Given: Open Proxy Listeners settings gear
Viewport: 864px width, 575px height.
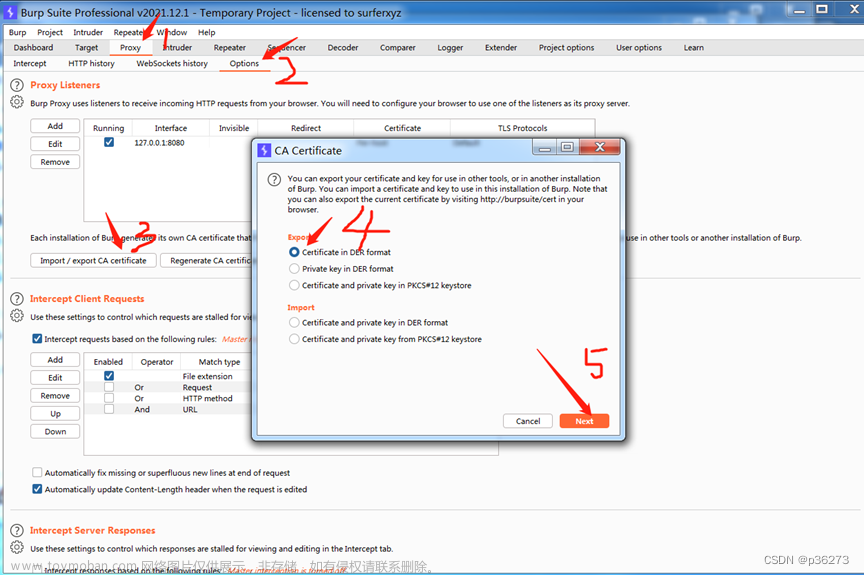Looking at the screenshot, I should (17, 102).
